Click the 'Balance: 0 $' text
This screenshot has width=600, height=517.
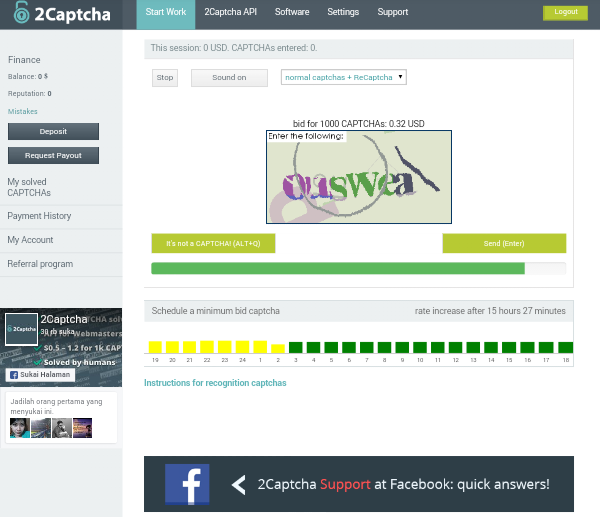28,77
